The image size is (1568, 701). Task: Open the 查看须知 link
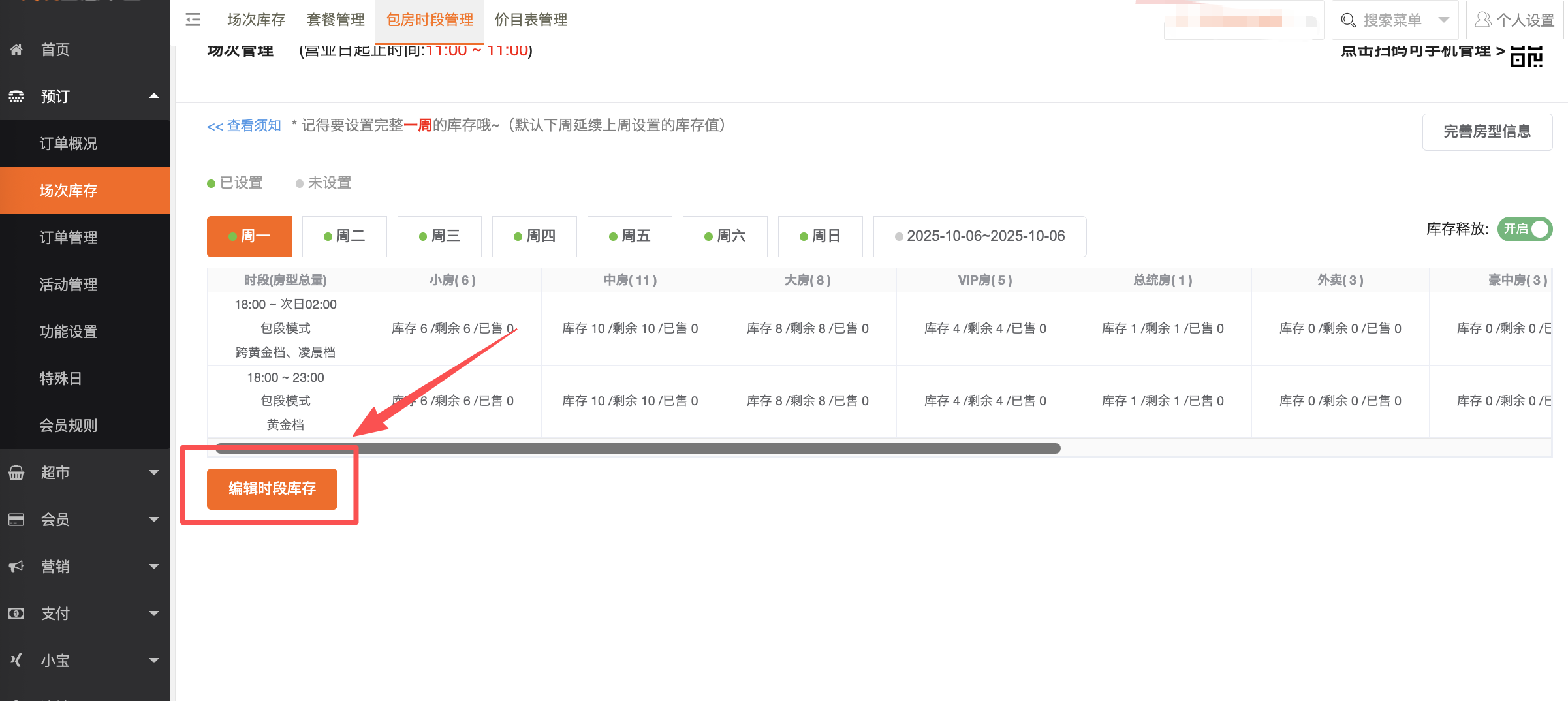coord(244,126)
